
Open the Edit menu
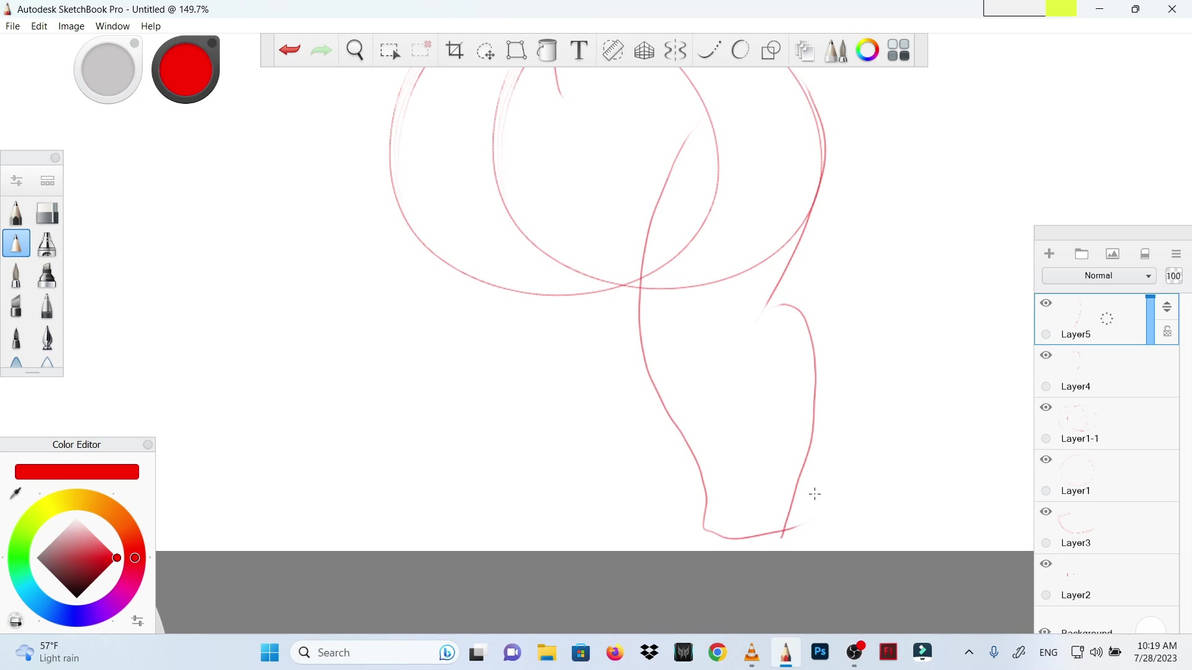tap(39, 26)
